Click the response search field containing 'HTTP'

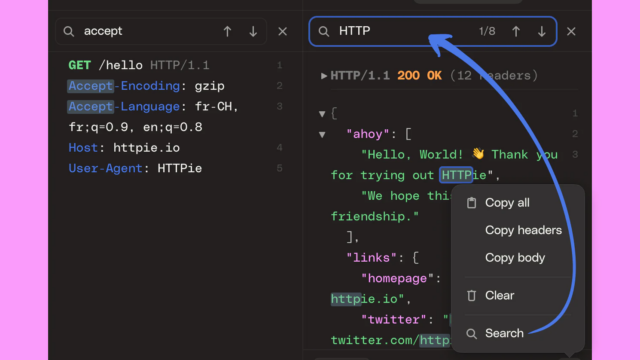coord(433,31)
